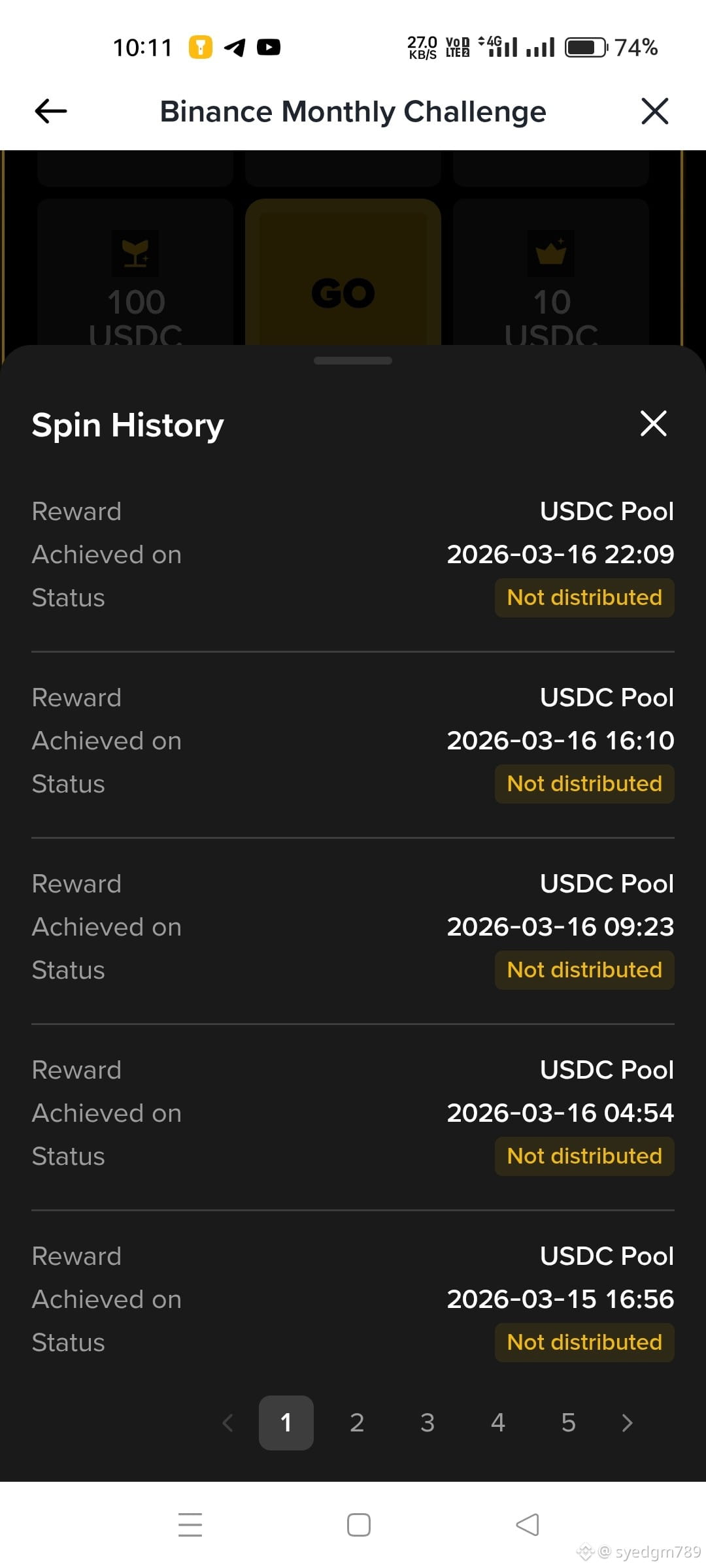The height and width of the screenshot is (1568, 706).
Task: Tap the GO spin button
Action: point(343,273)
